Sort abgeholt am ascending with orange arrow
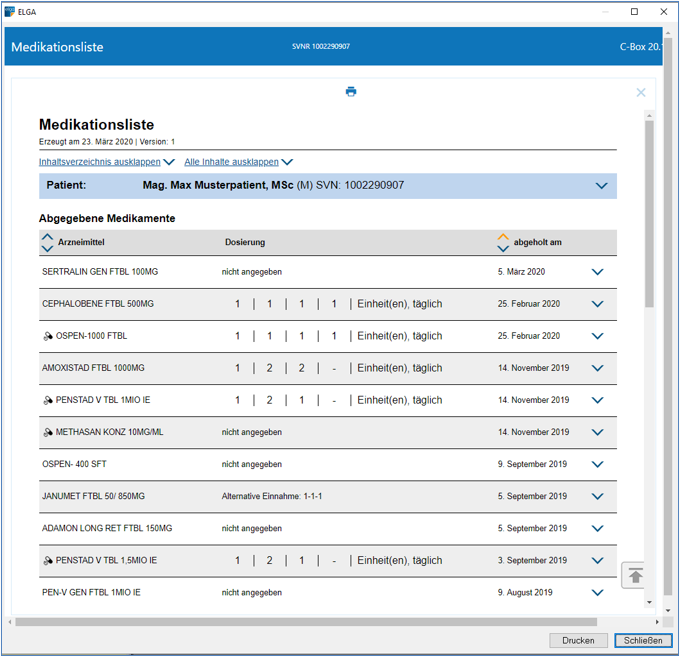680x656 pixels. (x=503, y=237)
